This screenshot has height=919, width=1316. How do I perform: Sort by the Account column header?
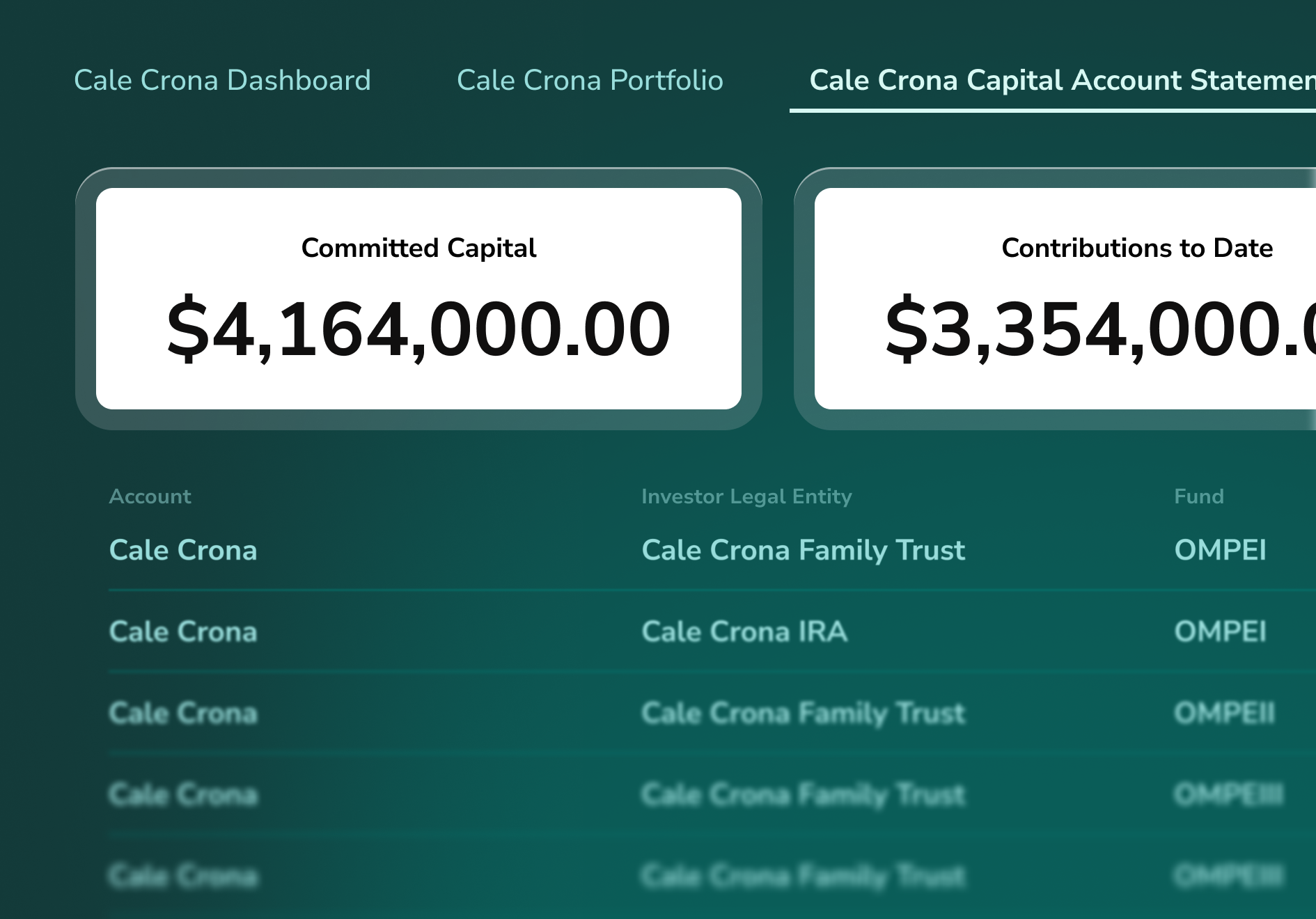click(150, 496)
